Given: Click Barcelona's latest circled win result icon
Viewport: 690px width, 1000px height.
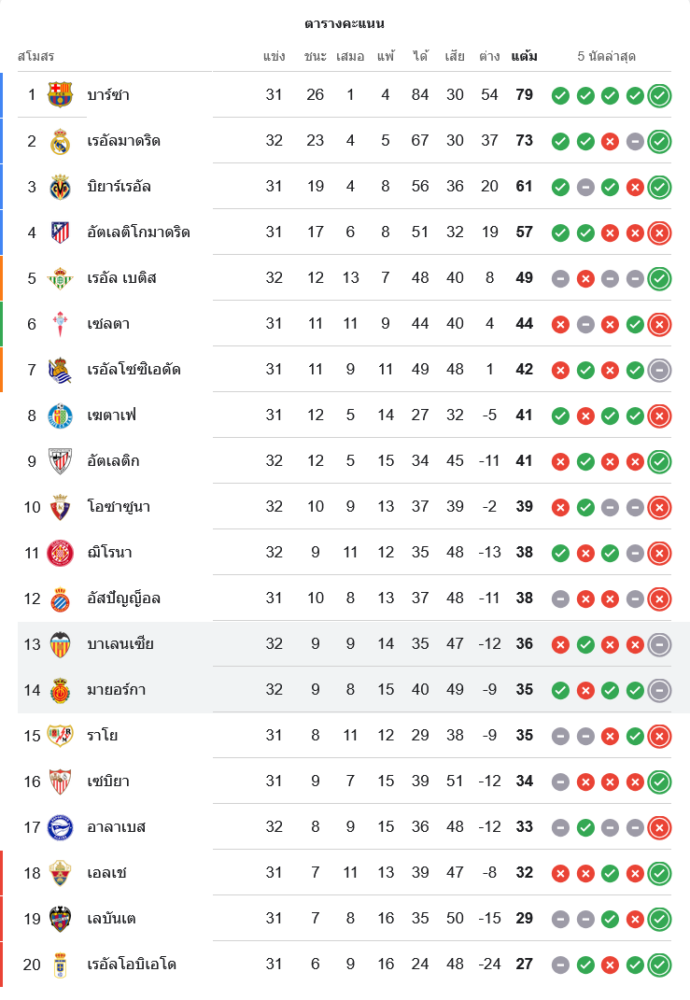Looking at the screenshot, I should click(659, 96).
